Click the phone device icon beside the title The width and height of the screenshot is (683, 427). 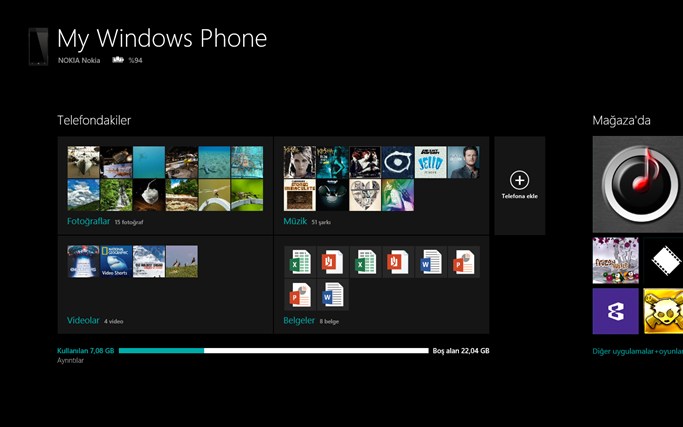[x=38, y=46]
